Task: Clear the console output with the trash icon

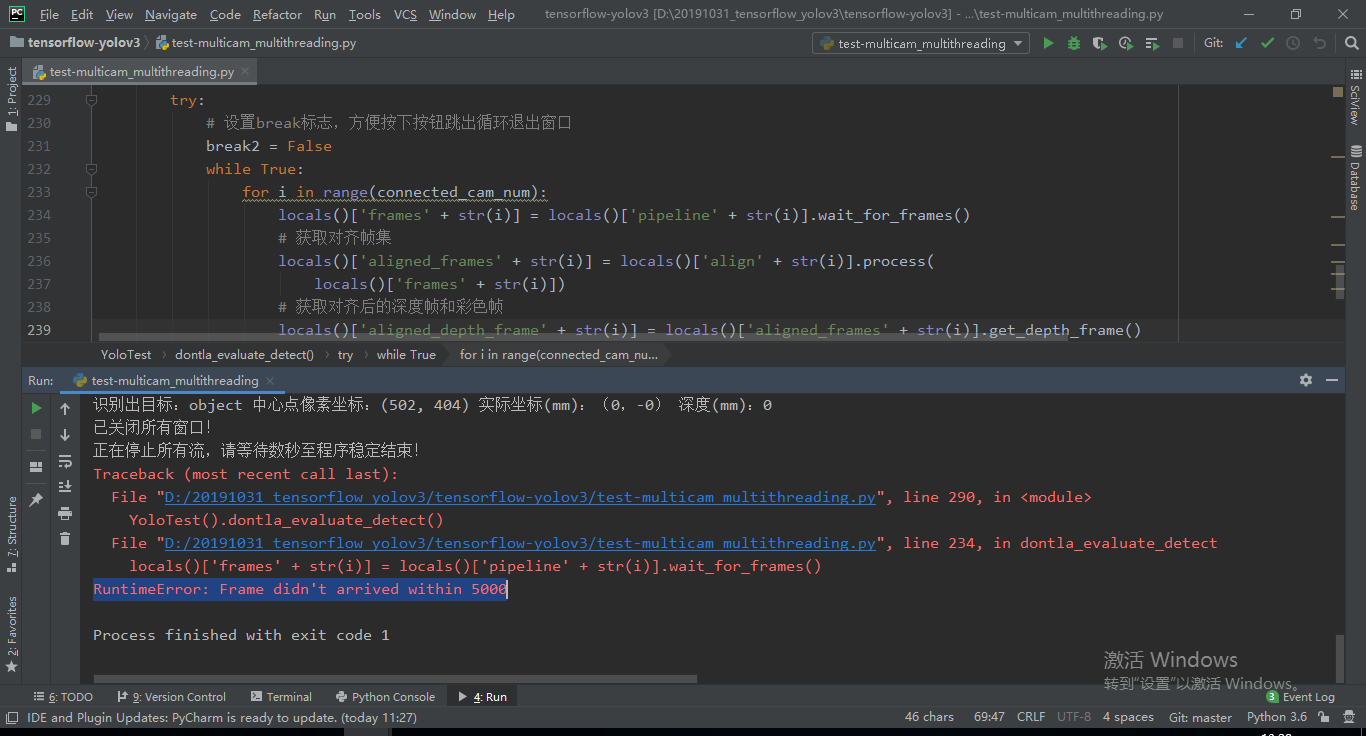Action: (x=65, y=538)
